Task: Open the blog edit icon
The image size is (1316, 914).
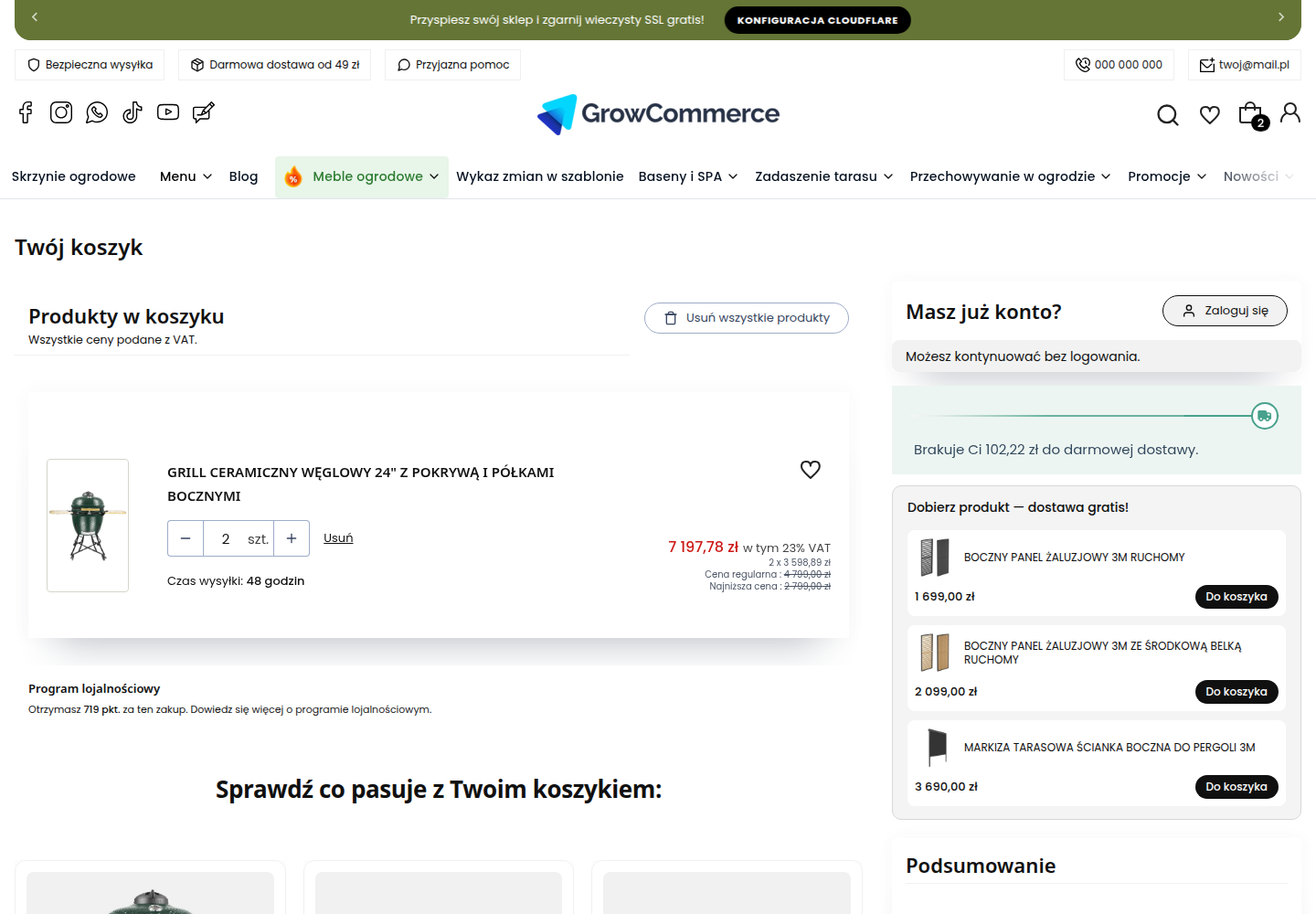Action: tap(204, 112)
